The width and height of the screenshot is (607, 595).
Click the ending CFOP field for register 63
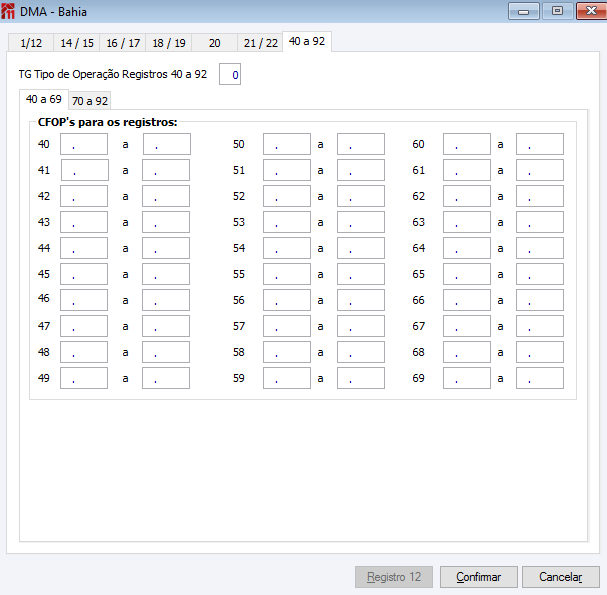pos(540,222)
